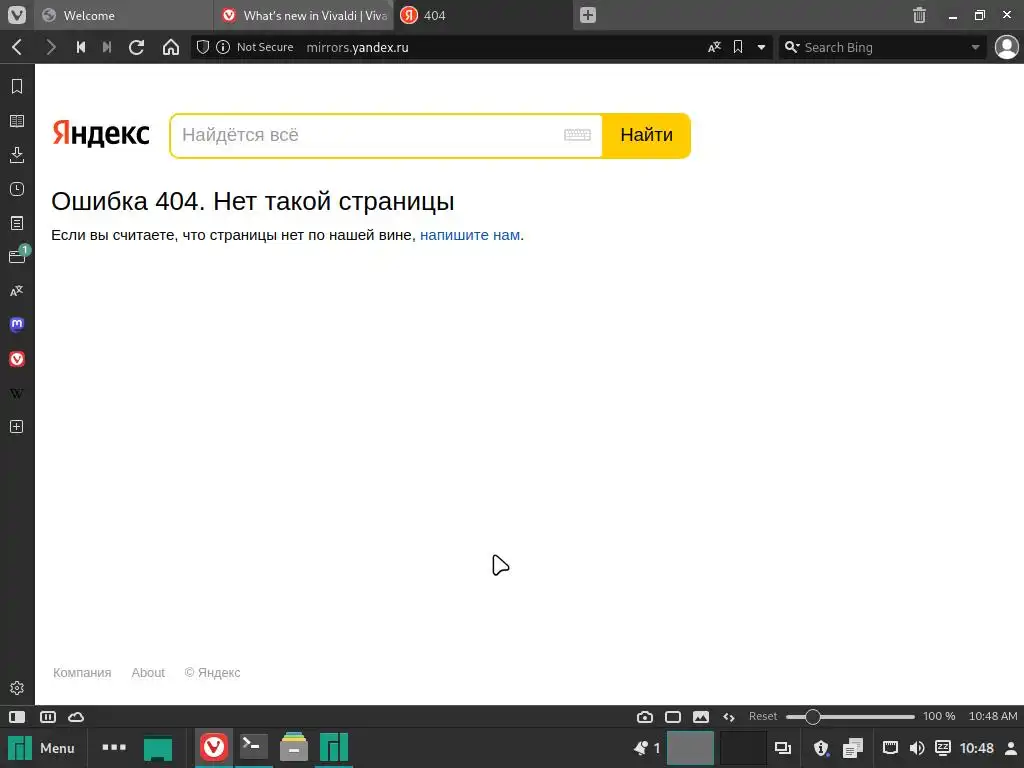This screenshot has width=1024, height=768.
Task: Go to the home page
Action: click(x=171, y=47)
